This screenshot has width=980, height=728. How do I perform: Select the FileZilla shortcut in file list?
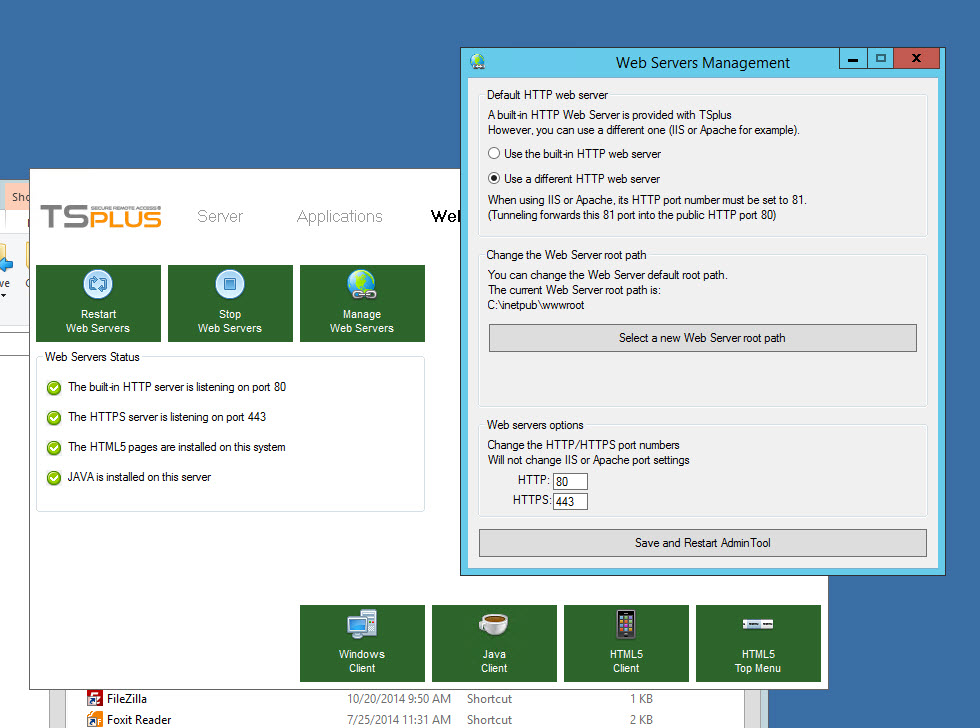(127, 699)
